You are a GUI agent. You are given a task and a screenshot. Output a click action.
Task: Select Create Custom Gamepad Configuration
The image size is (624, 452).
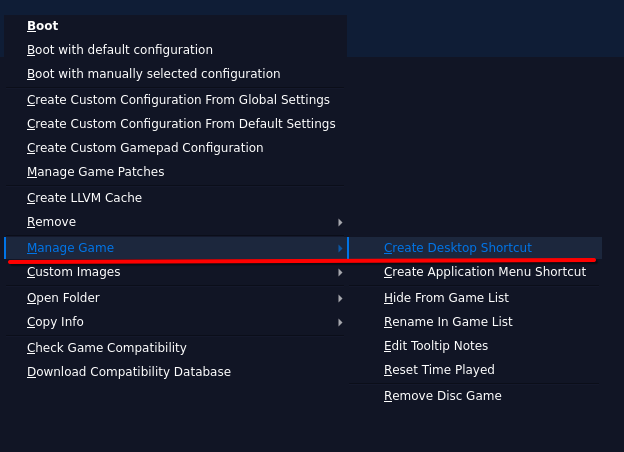click(145, 148)
